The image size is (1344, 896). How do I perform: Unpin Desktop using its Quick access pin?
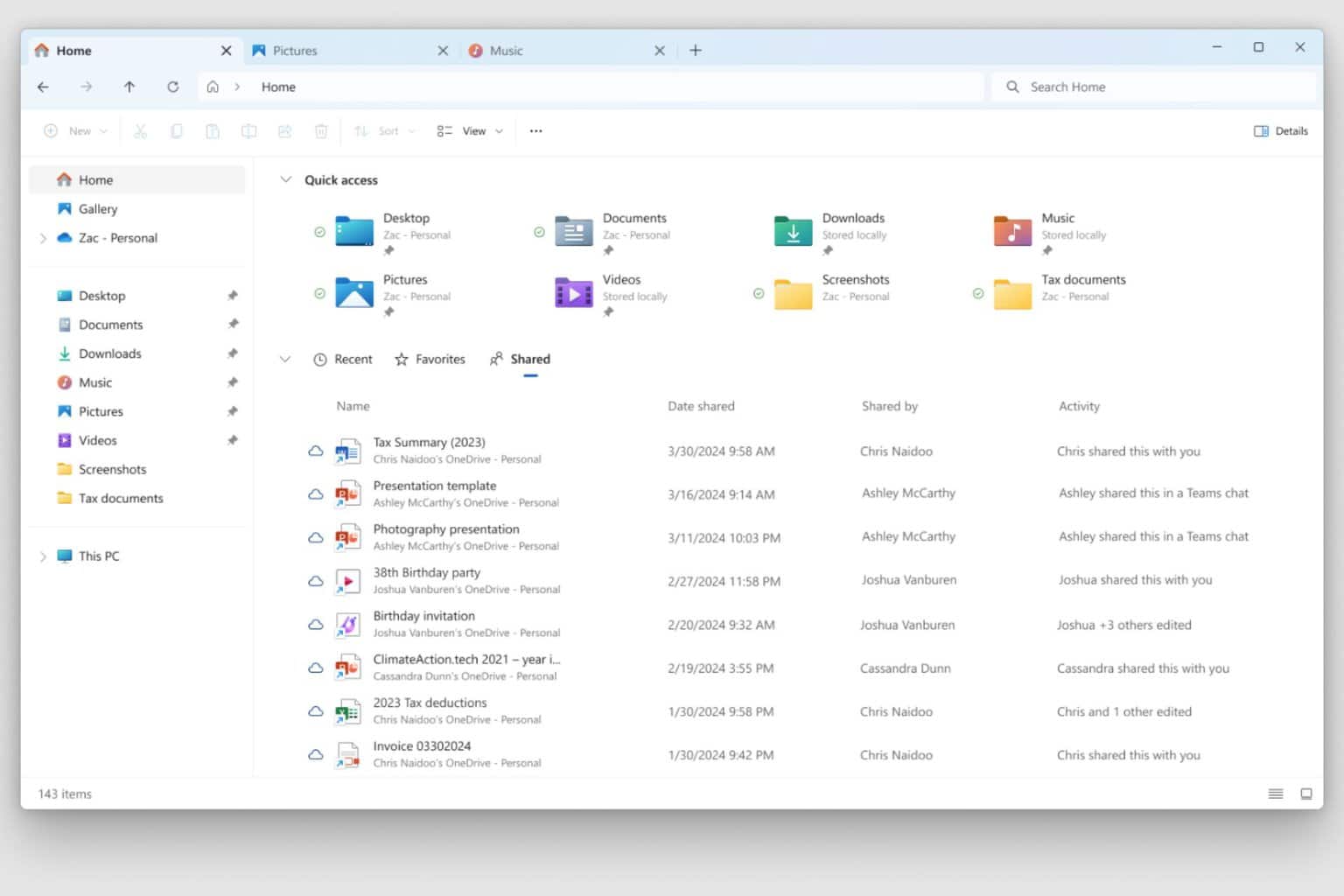(x=389, y=249)
